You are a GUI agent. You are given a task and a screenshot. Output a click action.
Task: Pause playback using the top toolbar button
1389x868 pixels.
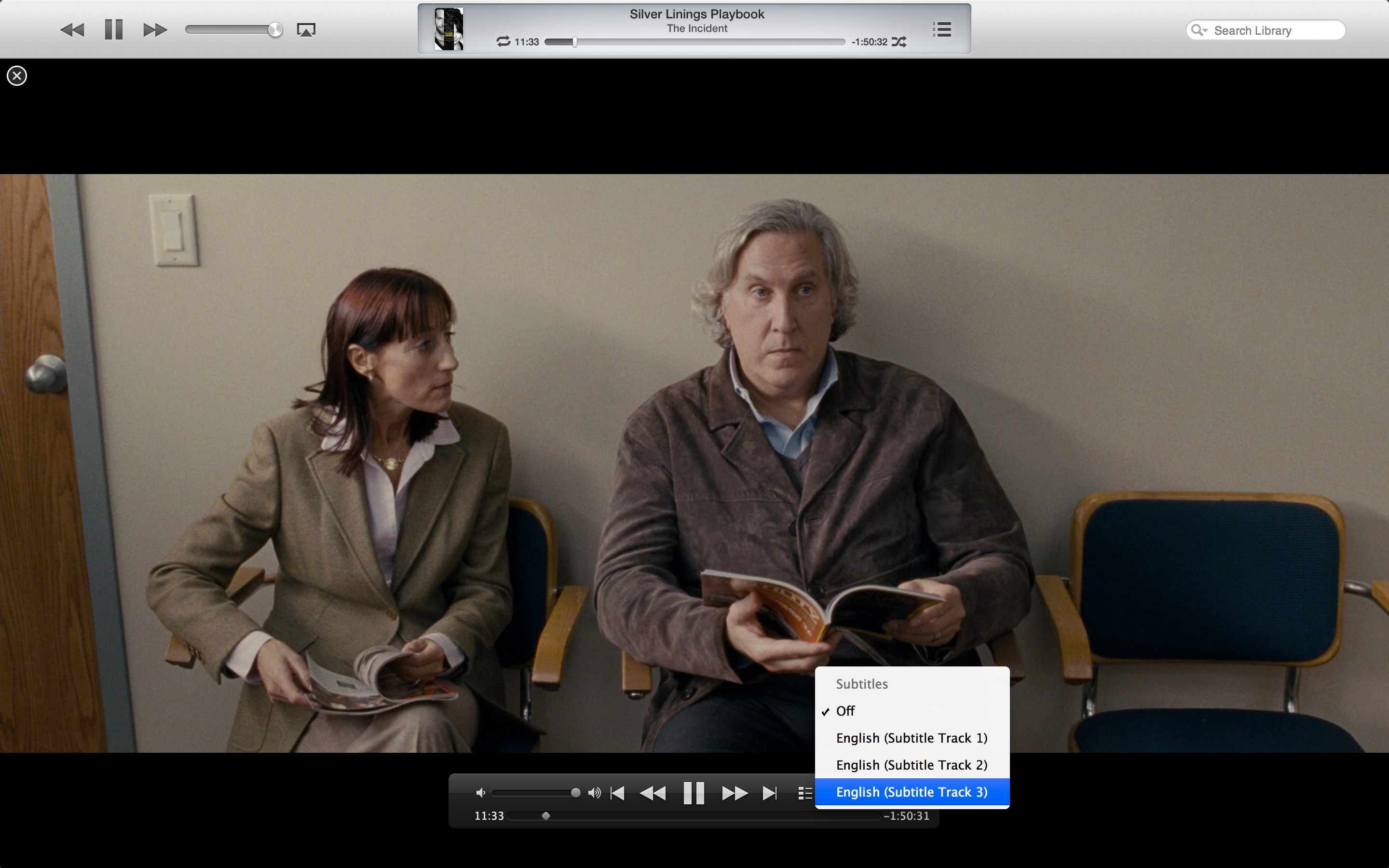click(x=114, y=29)
